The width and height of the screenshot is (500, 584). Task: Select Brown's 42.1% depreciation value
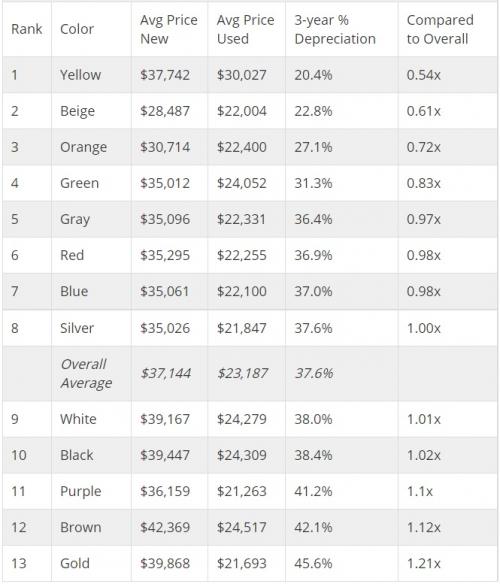(313, 527)
